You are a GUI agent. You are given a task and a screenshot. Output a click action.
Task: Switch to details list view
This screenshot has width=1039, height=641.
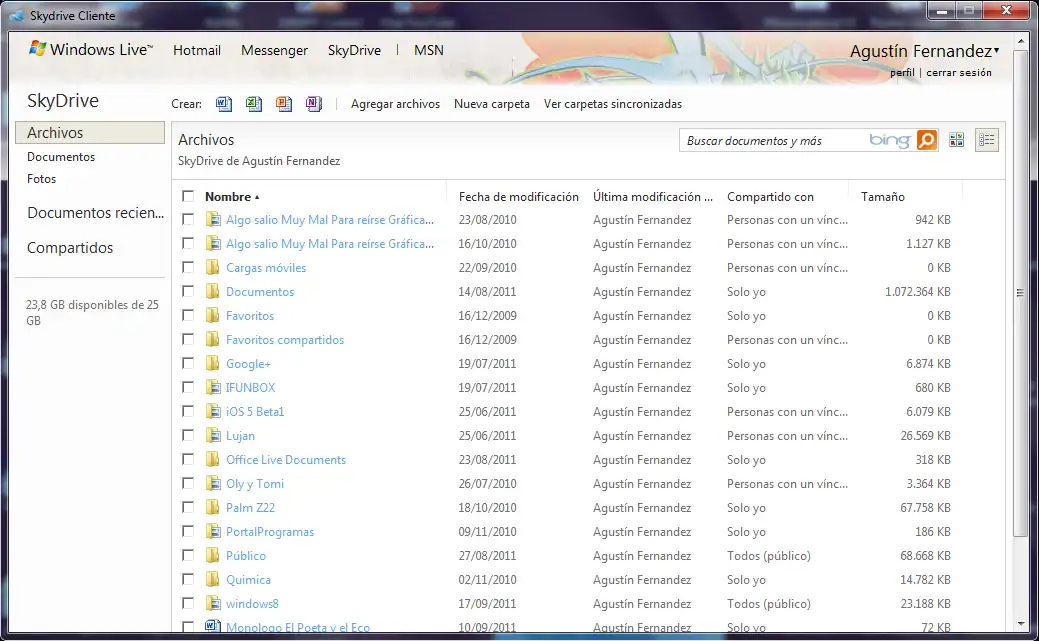pyautogui.click(x=987, y=140)
